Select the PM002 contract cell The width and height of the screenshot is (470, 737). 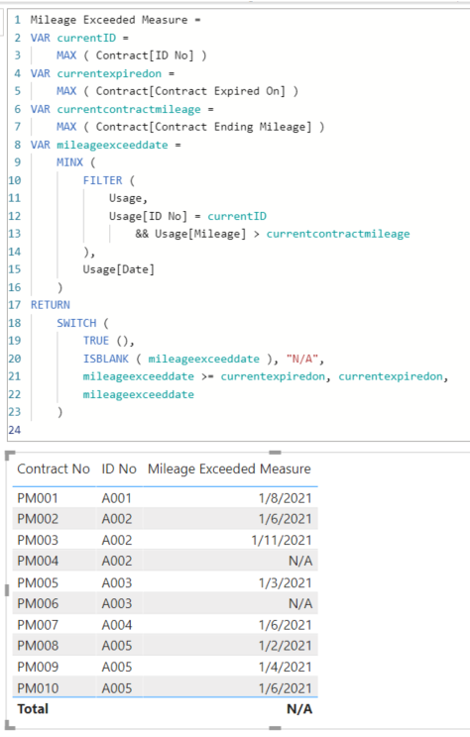tap(38, 519)
